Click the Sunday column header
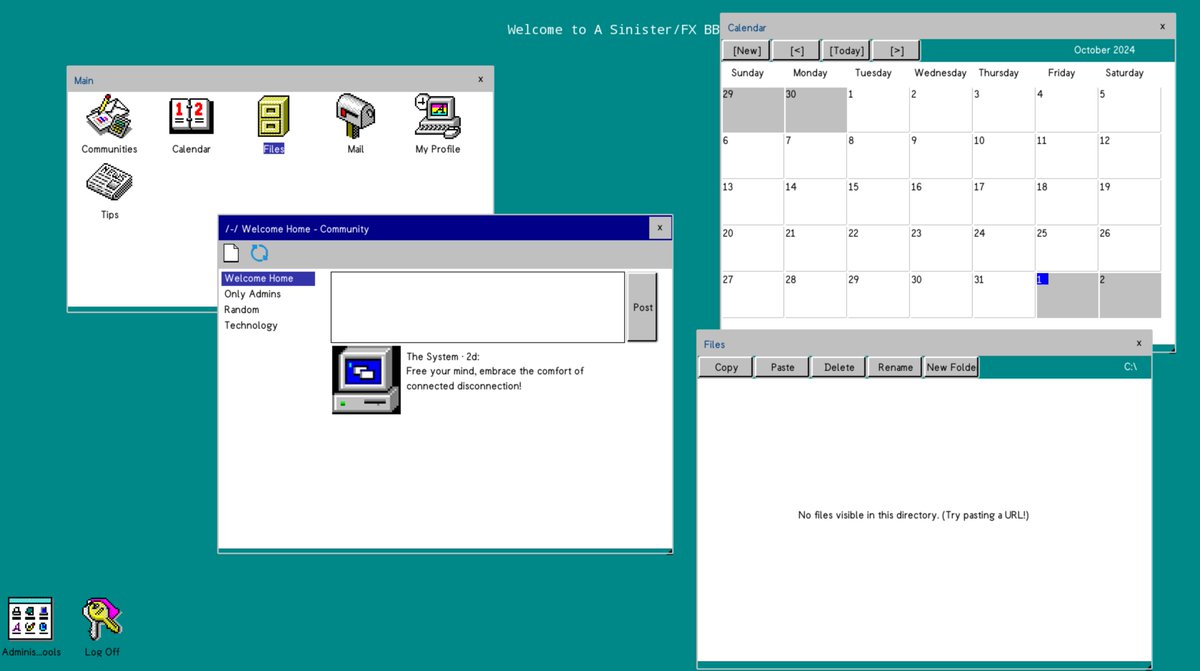 [x=748, y=73]
